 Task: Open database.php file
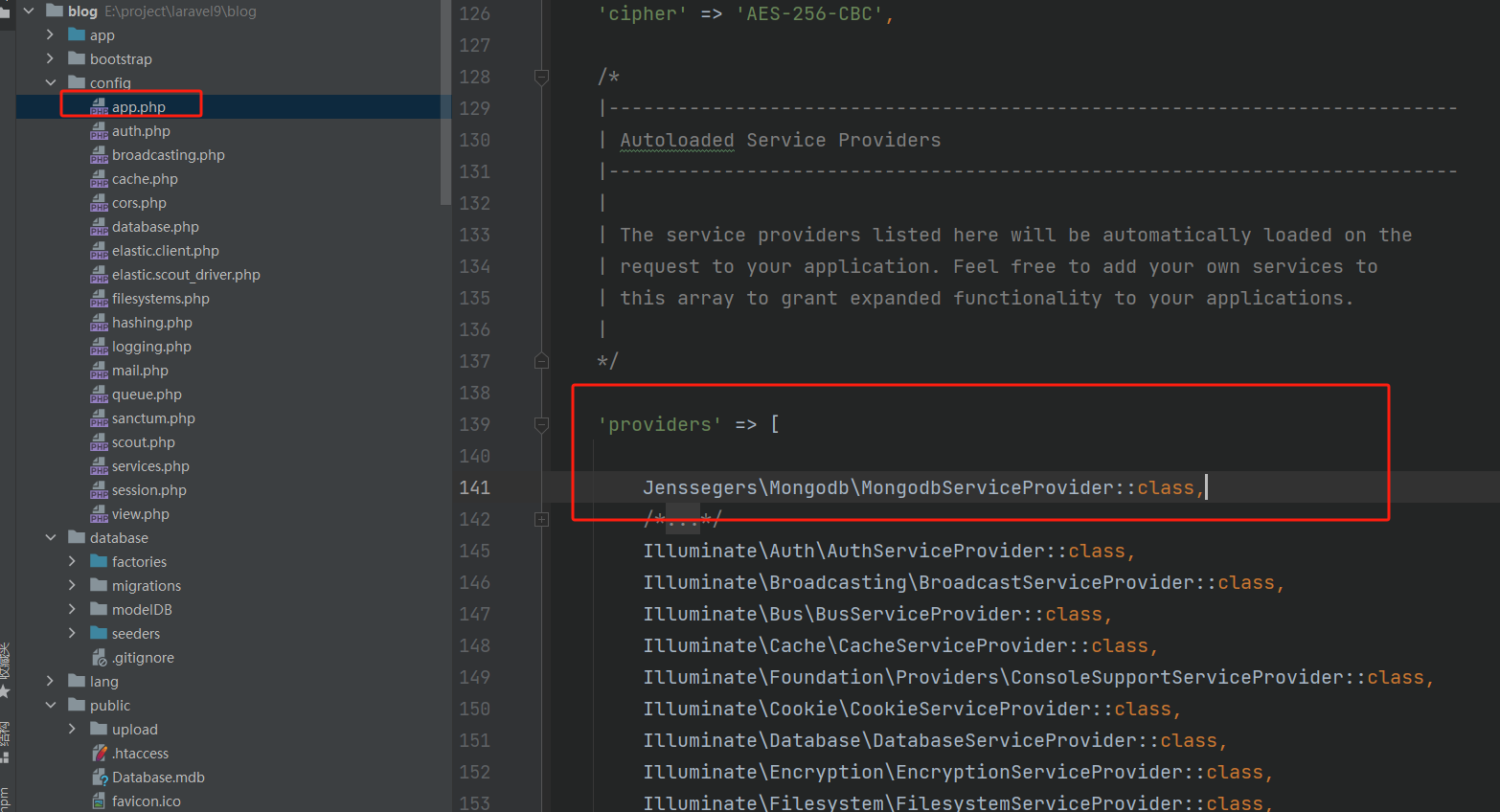point(155,227)
